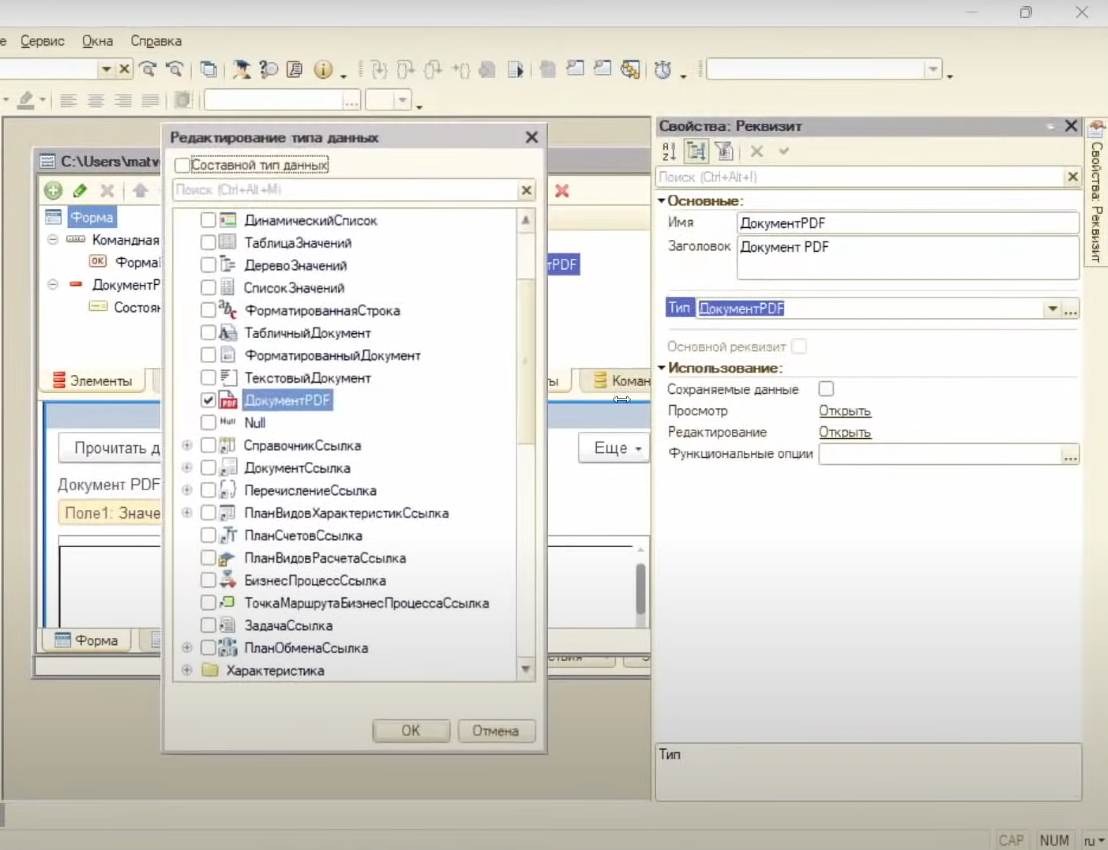Click the clear X in the dialog search field

pos(526,190)
